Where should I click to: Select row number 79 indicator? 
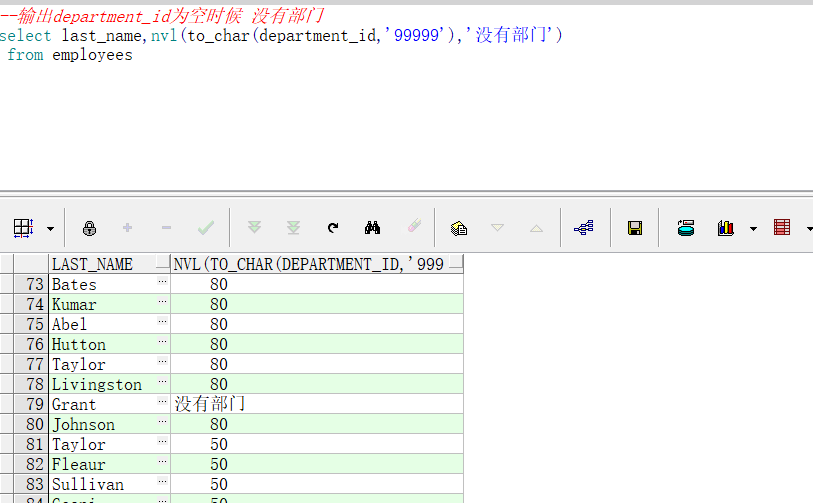pos(31,404)
